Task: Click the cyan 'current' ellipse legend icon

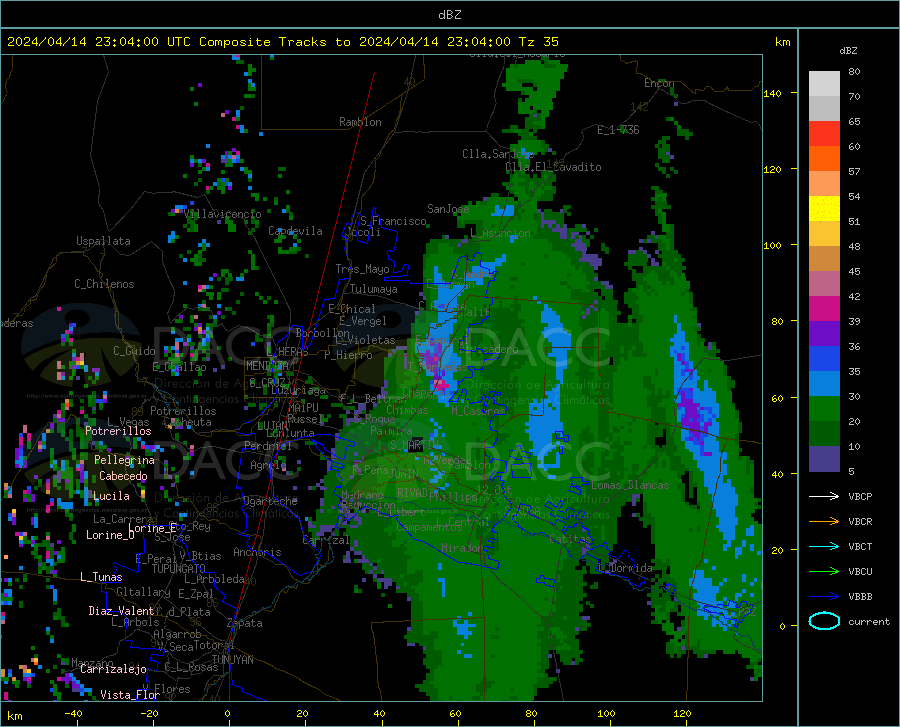Action: click(x=824, y=621)
